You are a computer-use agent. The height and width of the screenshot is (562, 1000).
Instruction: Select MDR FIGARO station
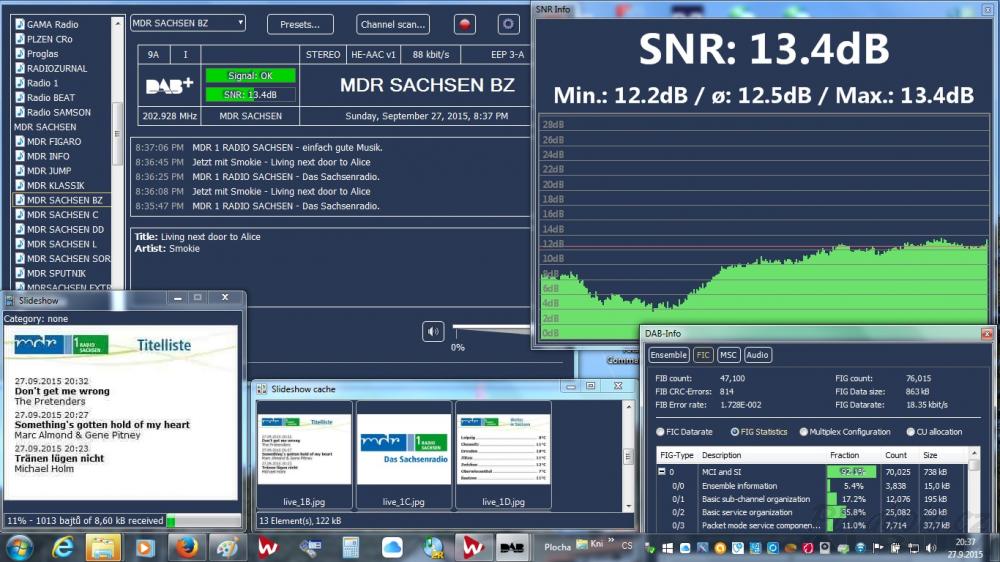(x=54, y=142)
